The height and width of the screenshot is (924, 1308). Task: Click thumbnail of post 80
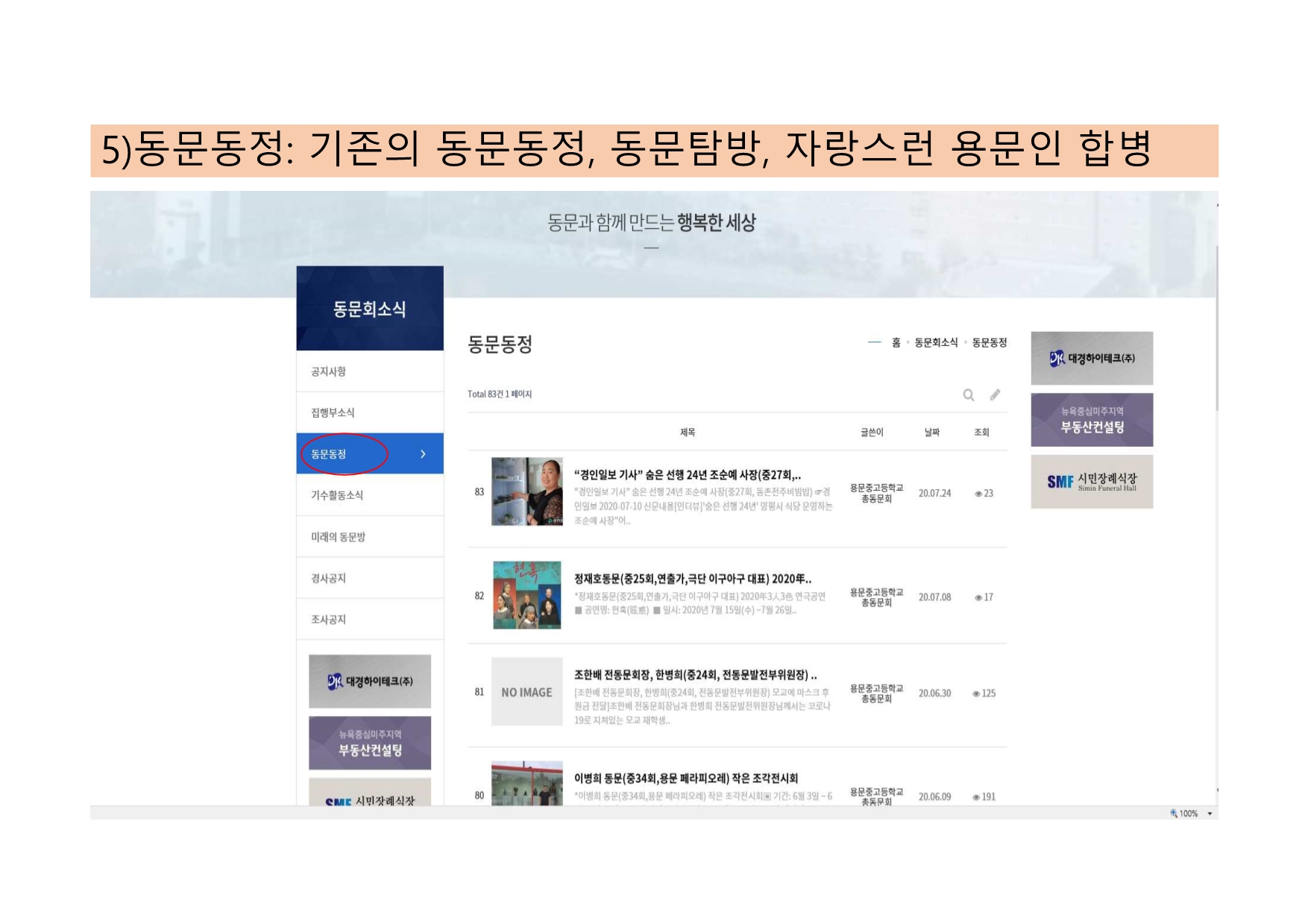(x=527, y=783)
